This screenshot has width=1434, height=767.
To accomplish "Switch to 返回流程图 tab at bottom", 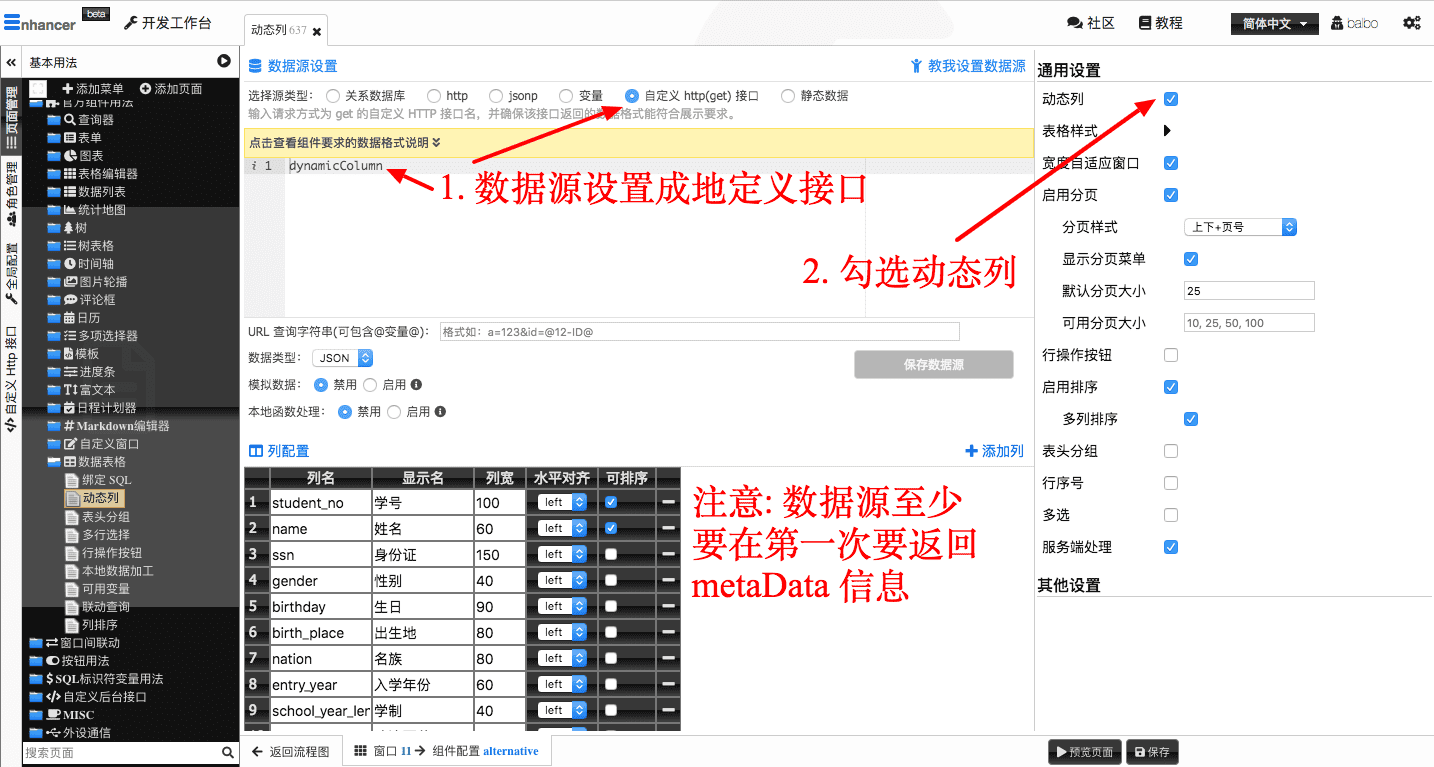I will pos(291,751).
